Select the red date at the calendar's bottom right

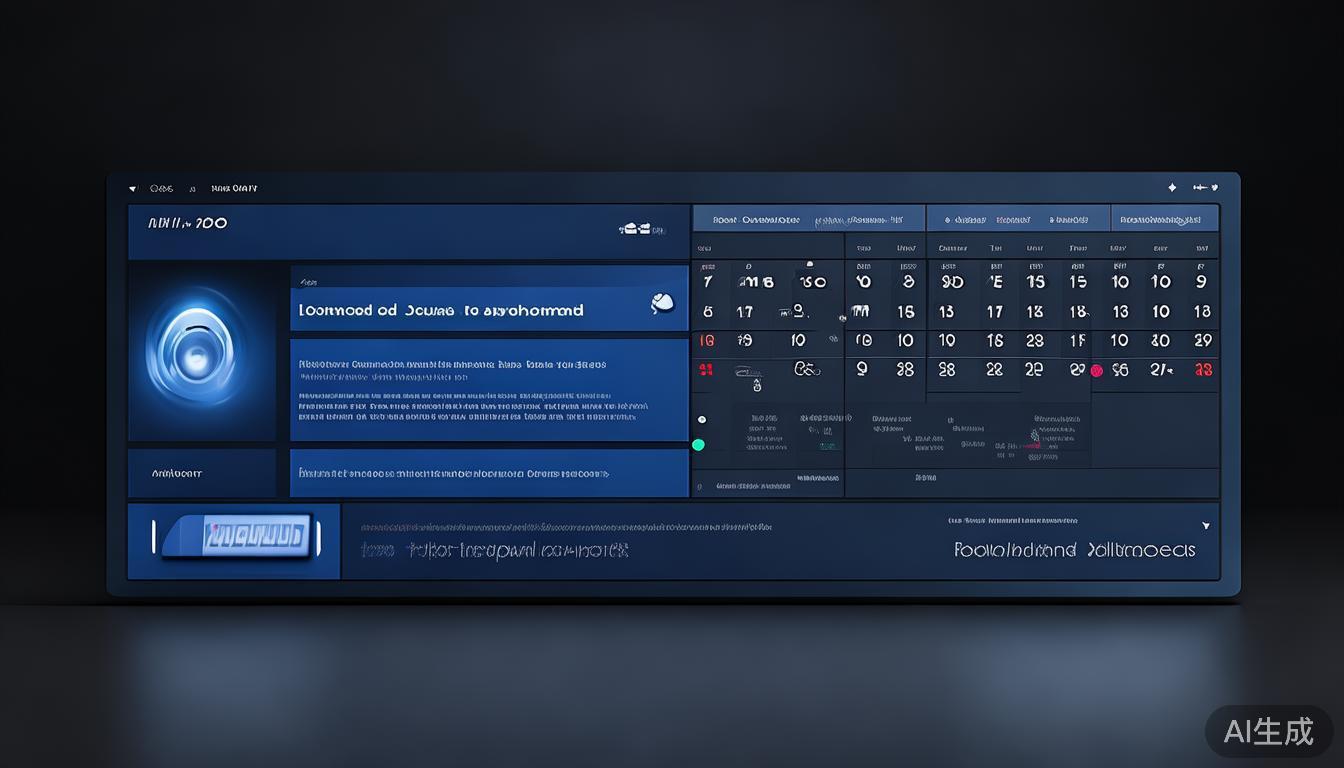click(1203, 370)
